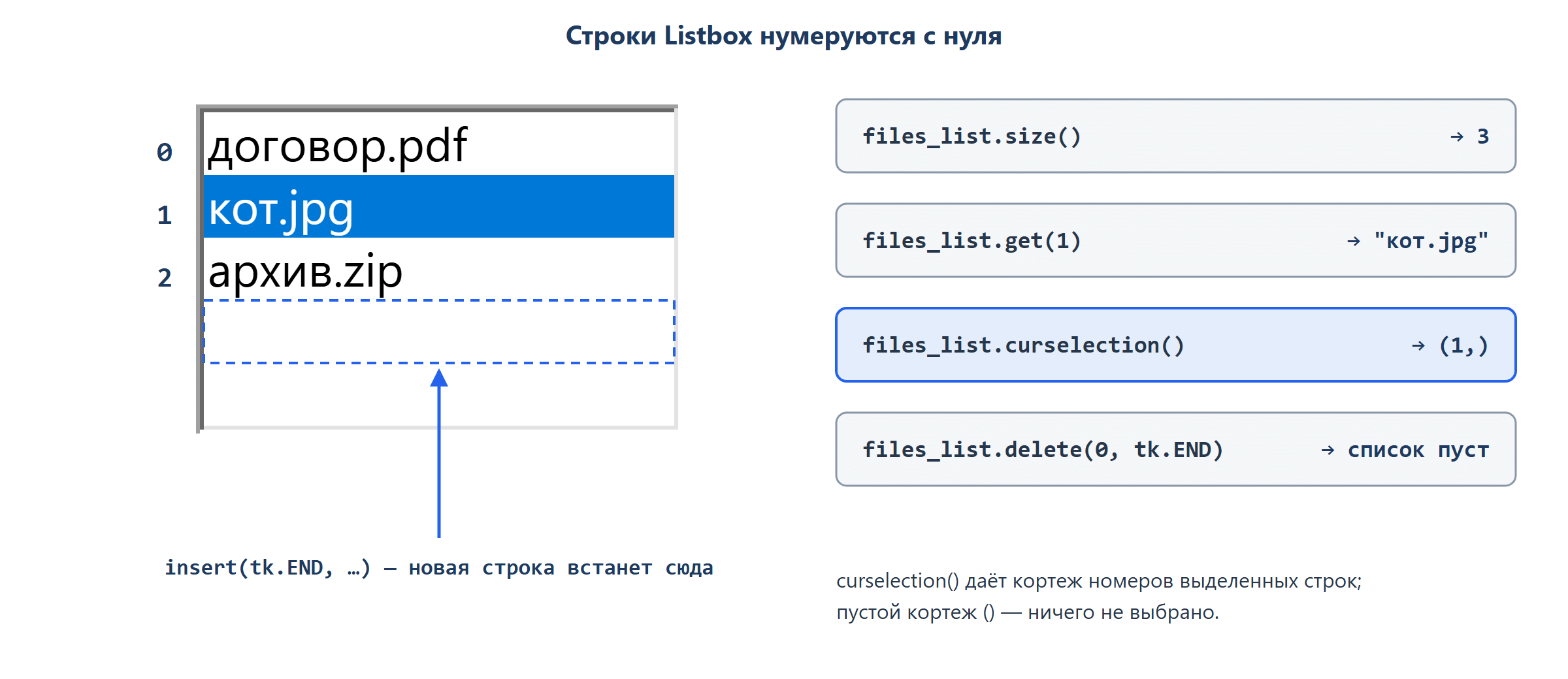Screen dimensions: 1568x679
Task: Click the result "→ (1,)"
Action: [x=1450, y=345]
